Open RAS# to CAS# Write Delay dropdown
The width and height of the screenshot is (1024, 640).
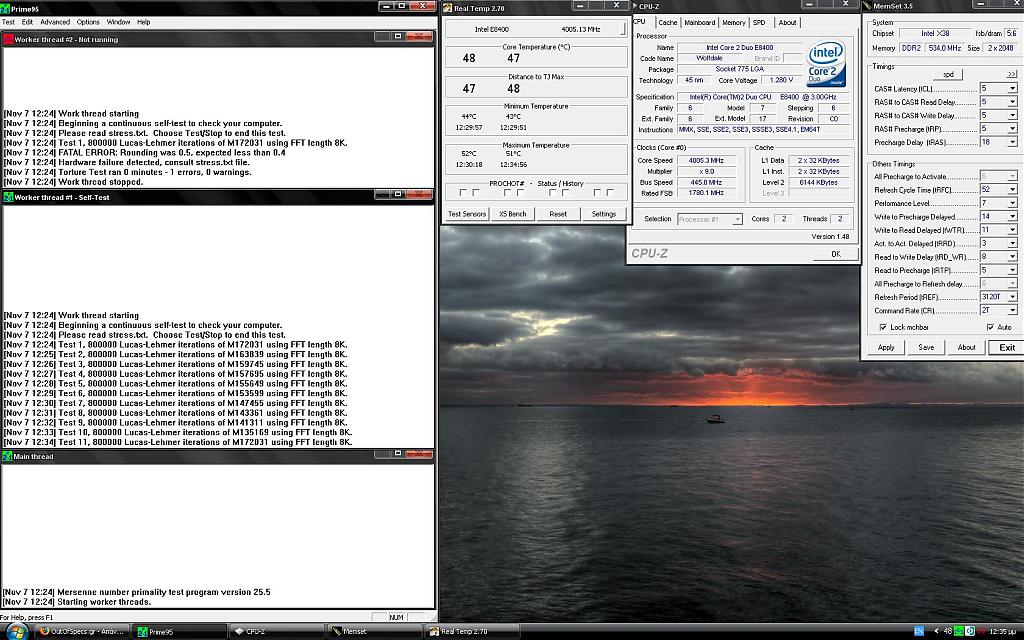(x=1012, y=116)
